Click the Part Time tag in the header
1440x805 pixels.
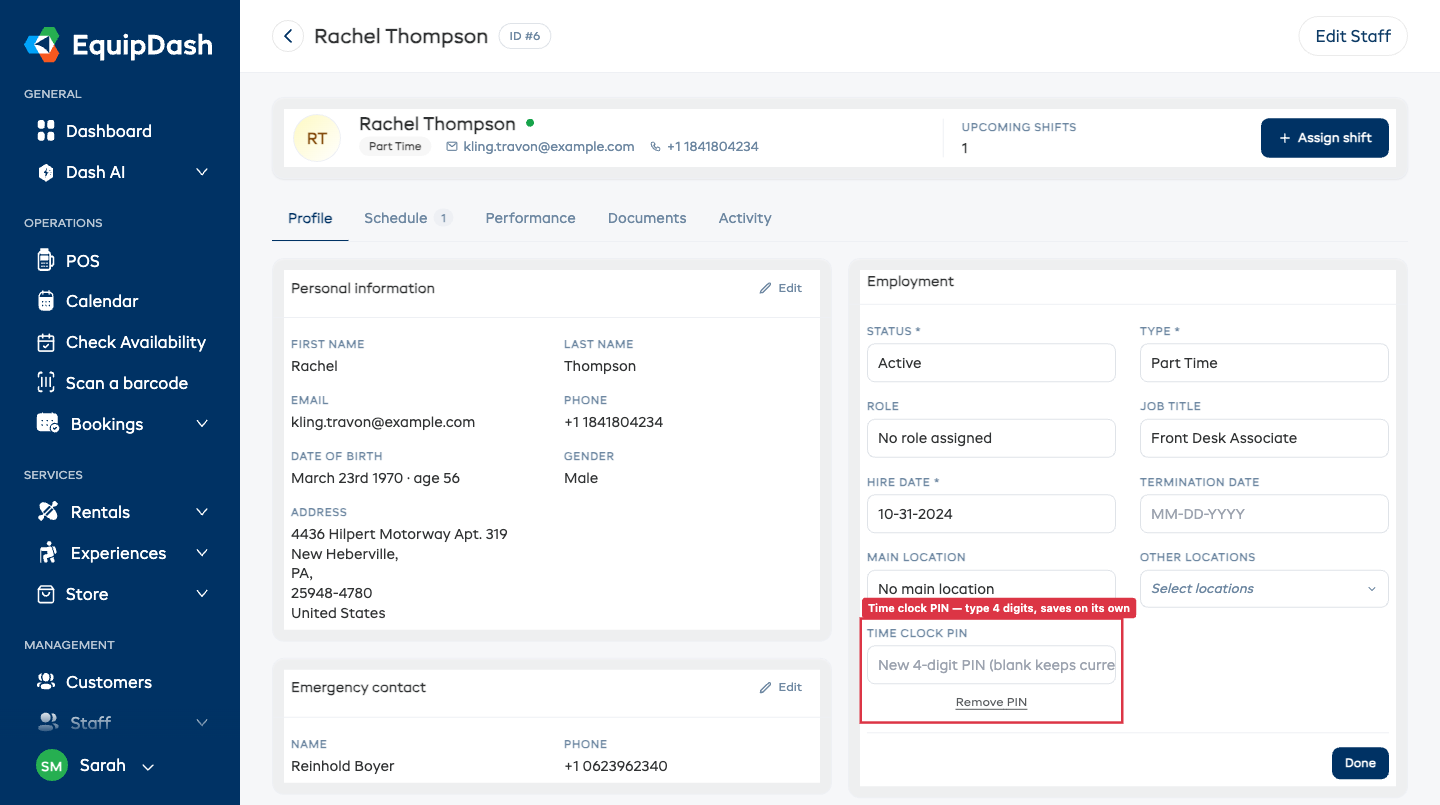click(395, 147)
